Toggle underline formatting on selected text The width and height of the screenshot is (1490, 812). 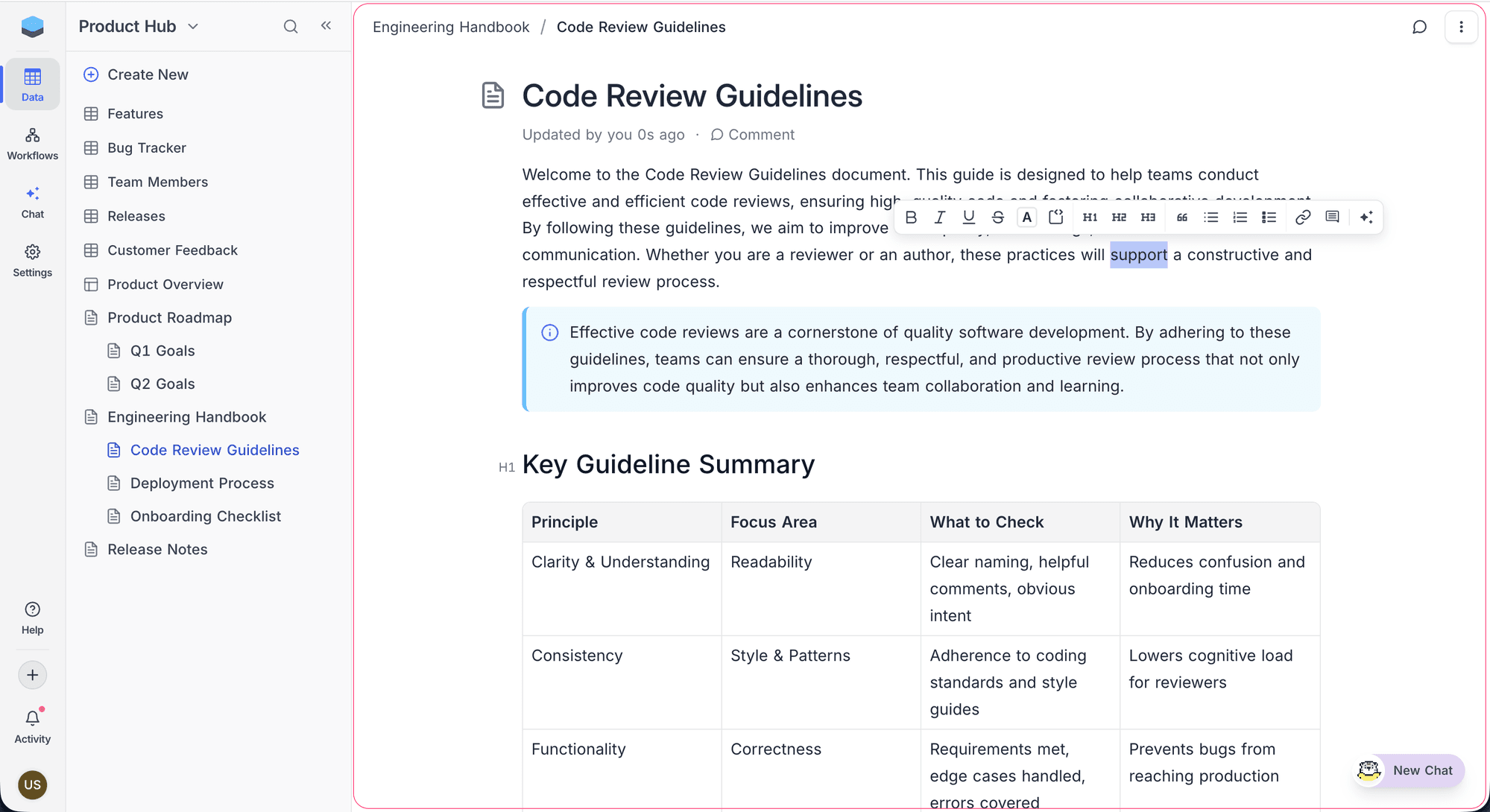coord(968,217)
